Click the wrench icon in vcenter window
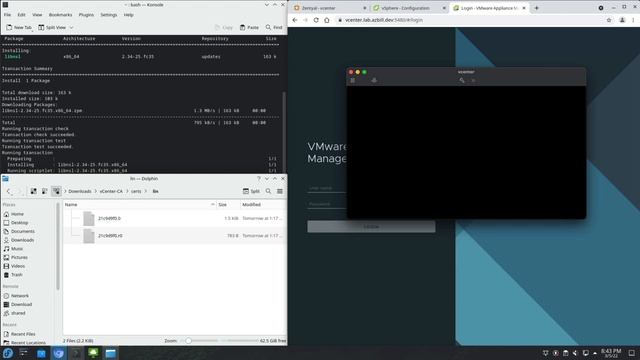 click(462, 80)
